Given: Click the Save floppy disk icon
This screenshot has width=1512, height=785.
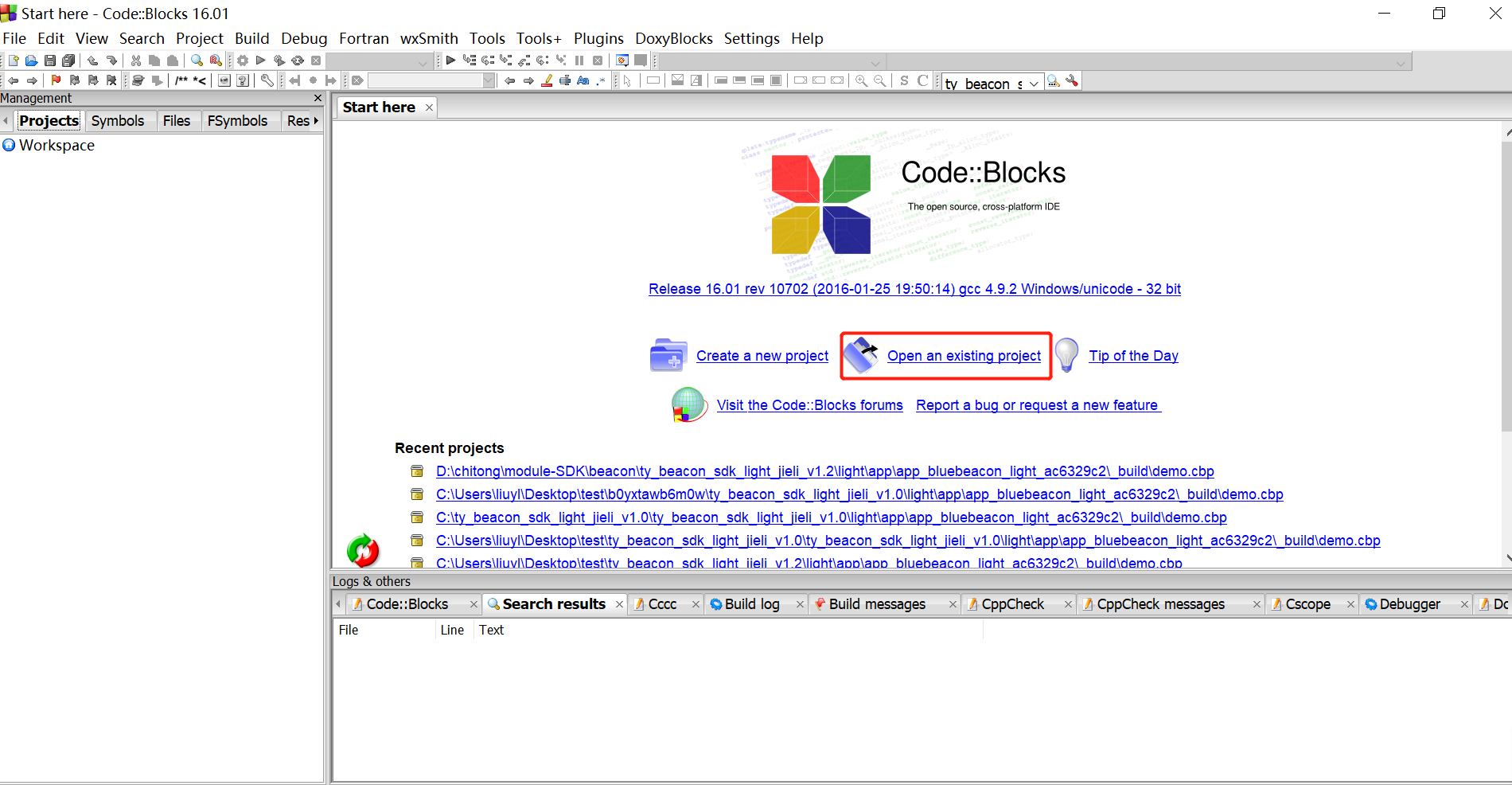Looking at the screenshot, I should [x=50, y=61].
